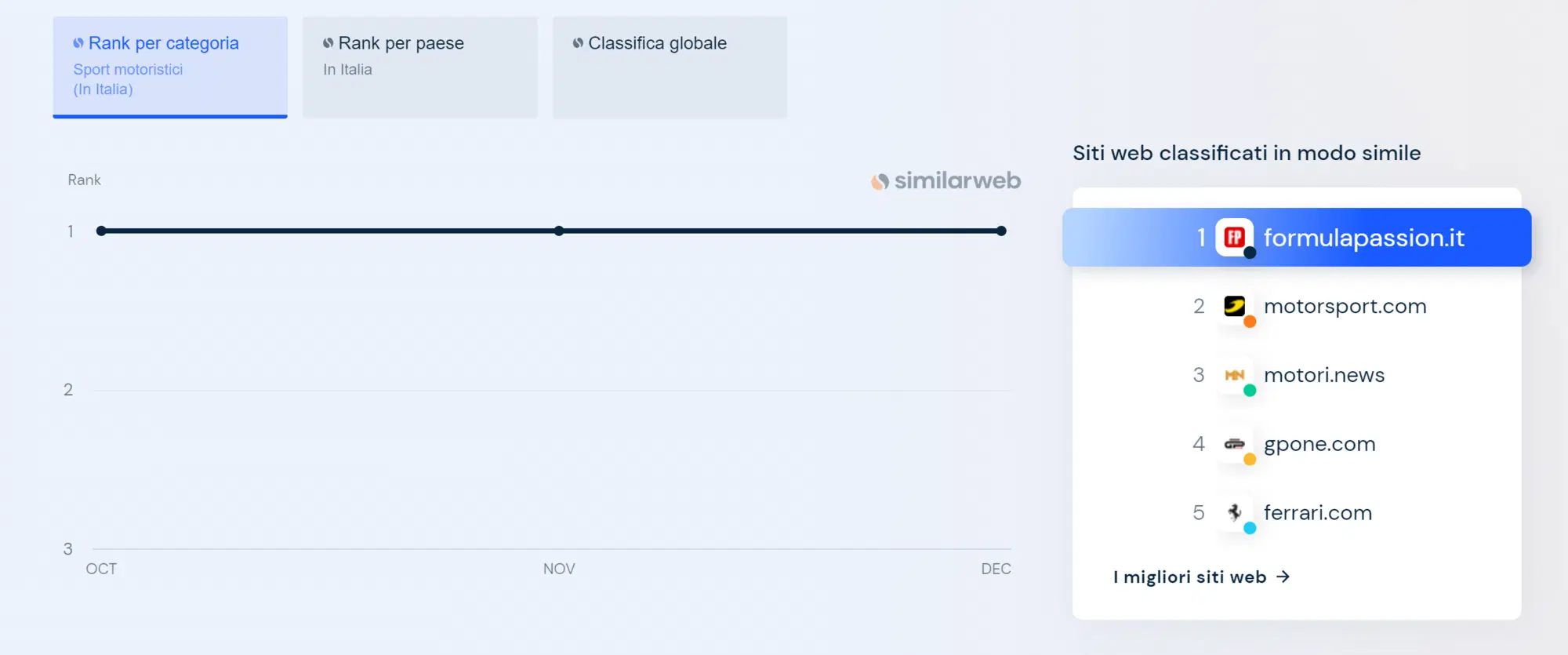Open the motorsport.com site link
This screenshot has width=1568, height=655.
click(x=1345, y=306)
